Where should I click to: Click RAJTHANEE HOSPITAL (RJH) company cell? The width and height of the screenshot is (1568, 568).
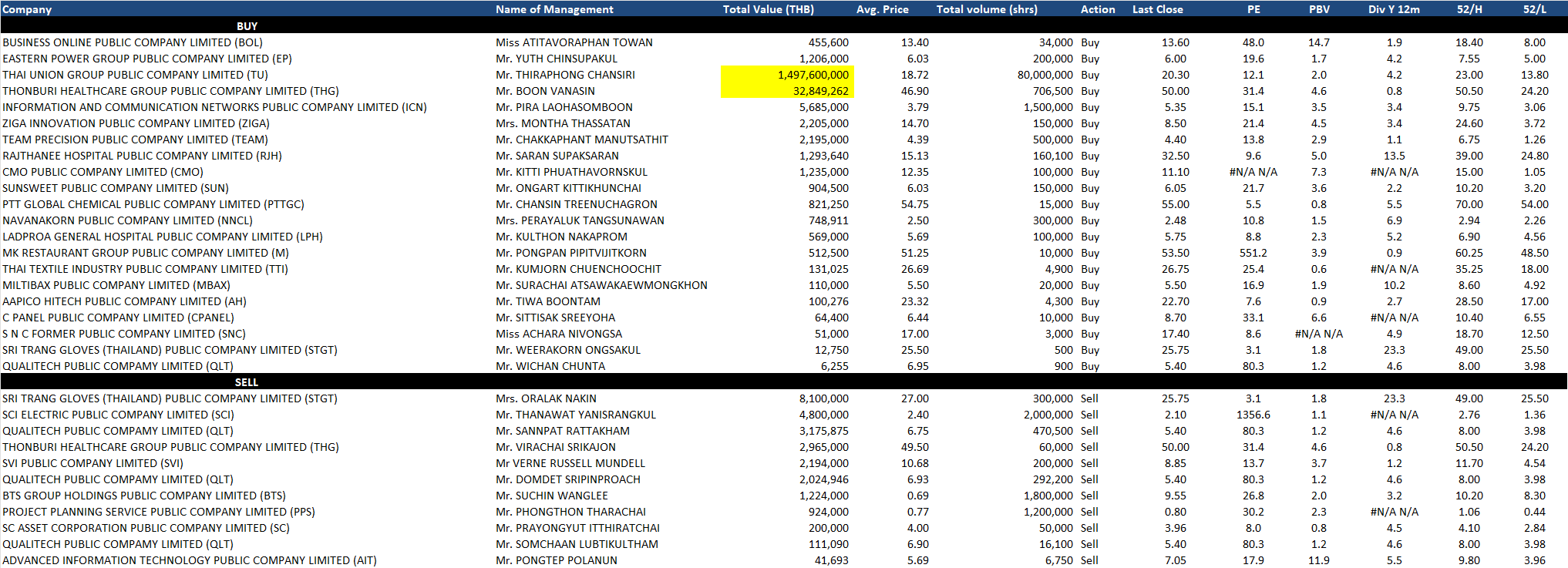tap(142, 156)
